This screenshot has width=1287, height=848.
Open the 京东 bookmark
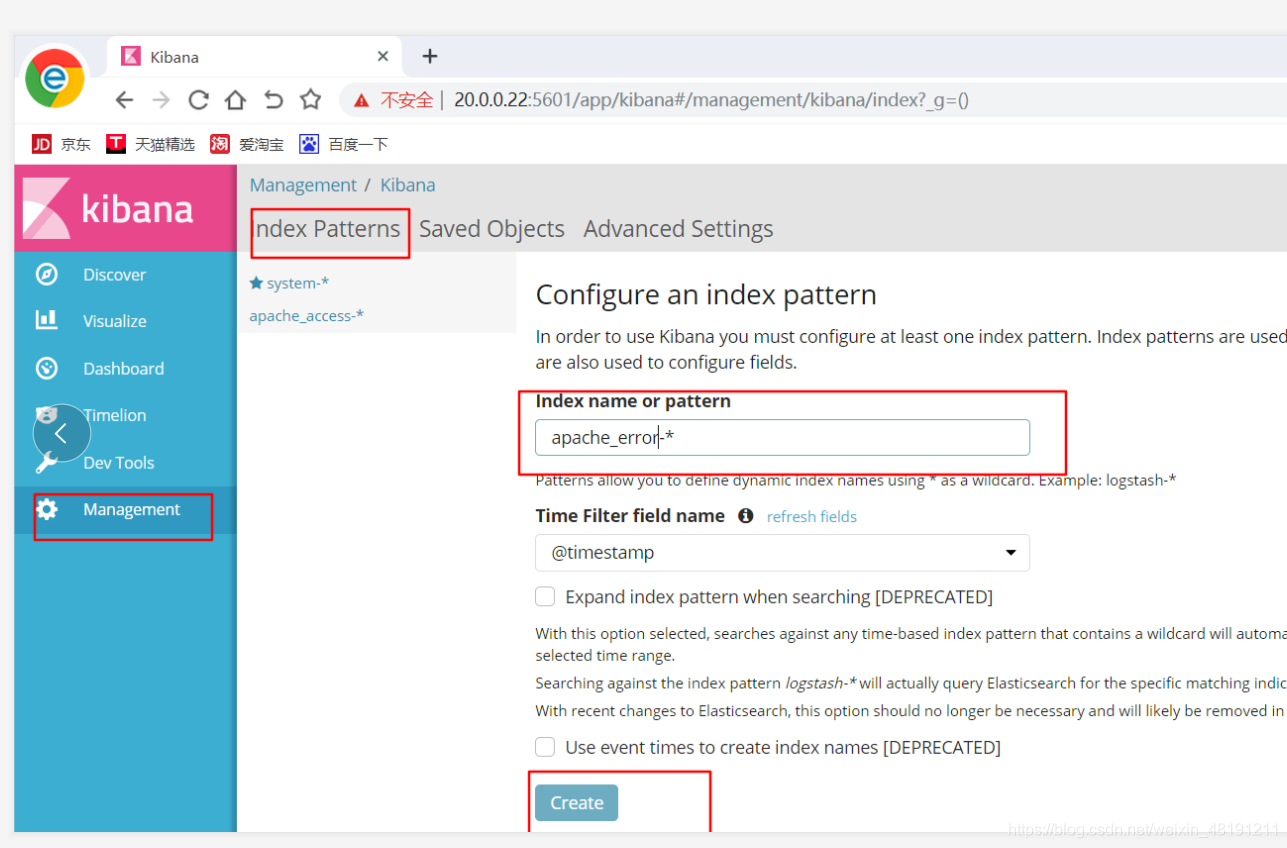point(61,144)
